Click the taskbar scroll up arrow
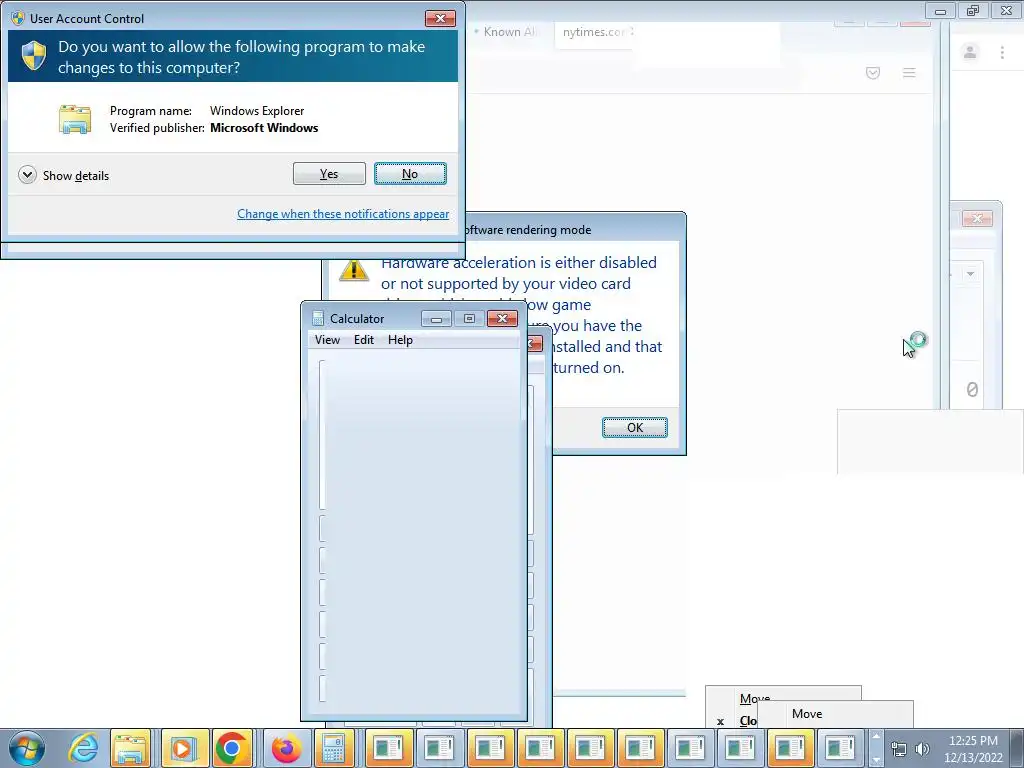The height and width of the screenshot is (768, 1024). [x=876, y=737]
